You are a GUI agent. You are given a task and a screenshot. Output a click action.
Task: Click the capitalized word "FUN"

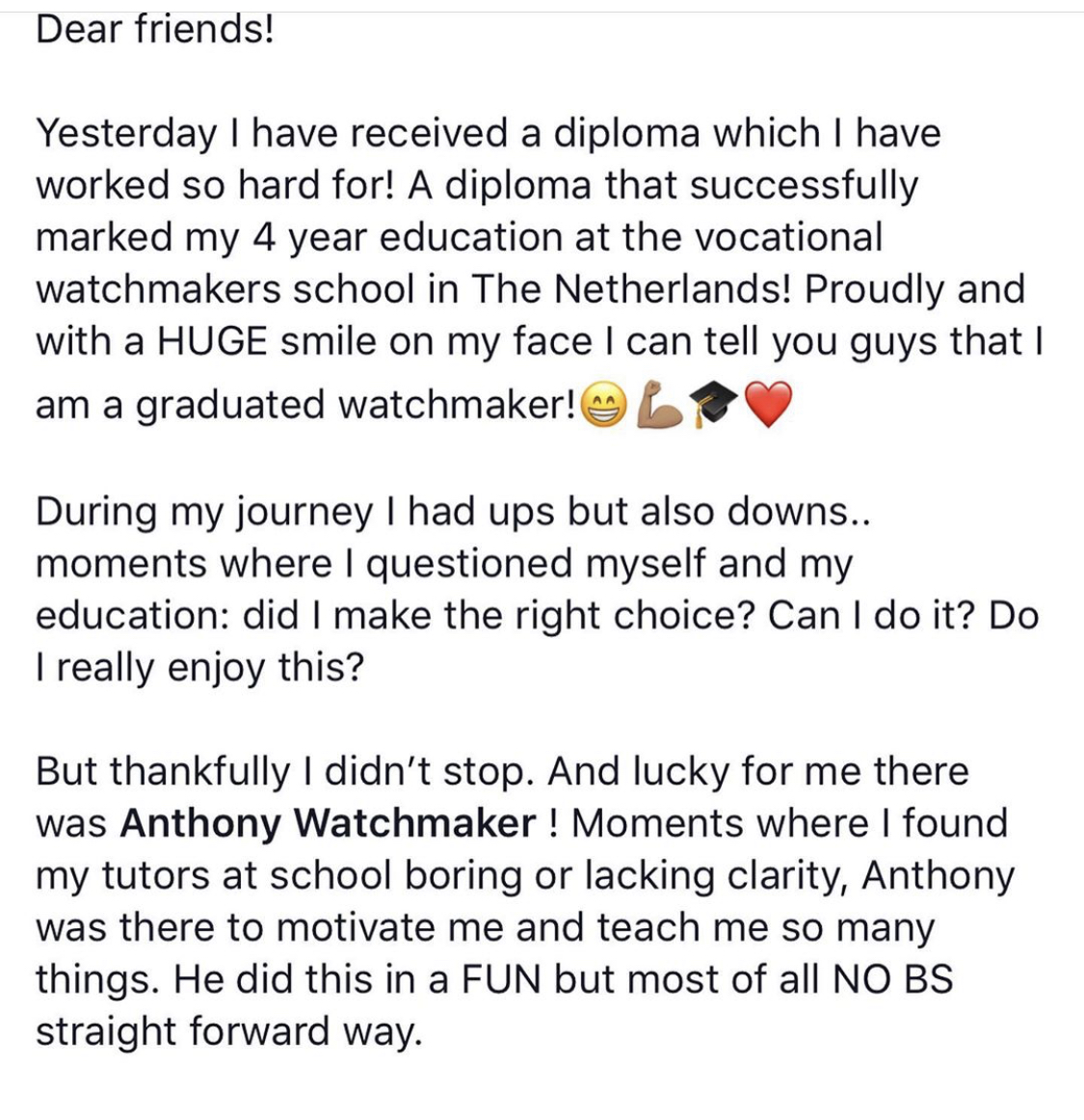(501, 978)
